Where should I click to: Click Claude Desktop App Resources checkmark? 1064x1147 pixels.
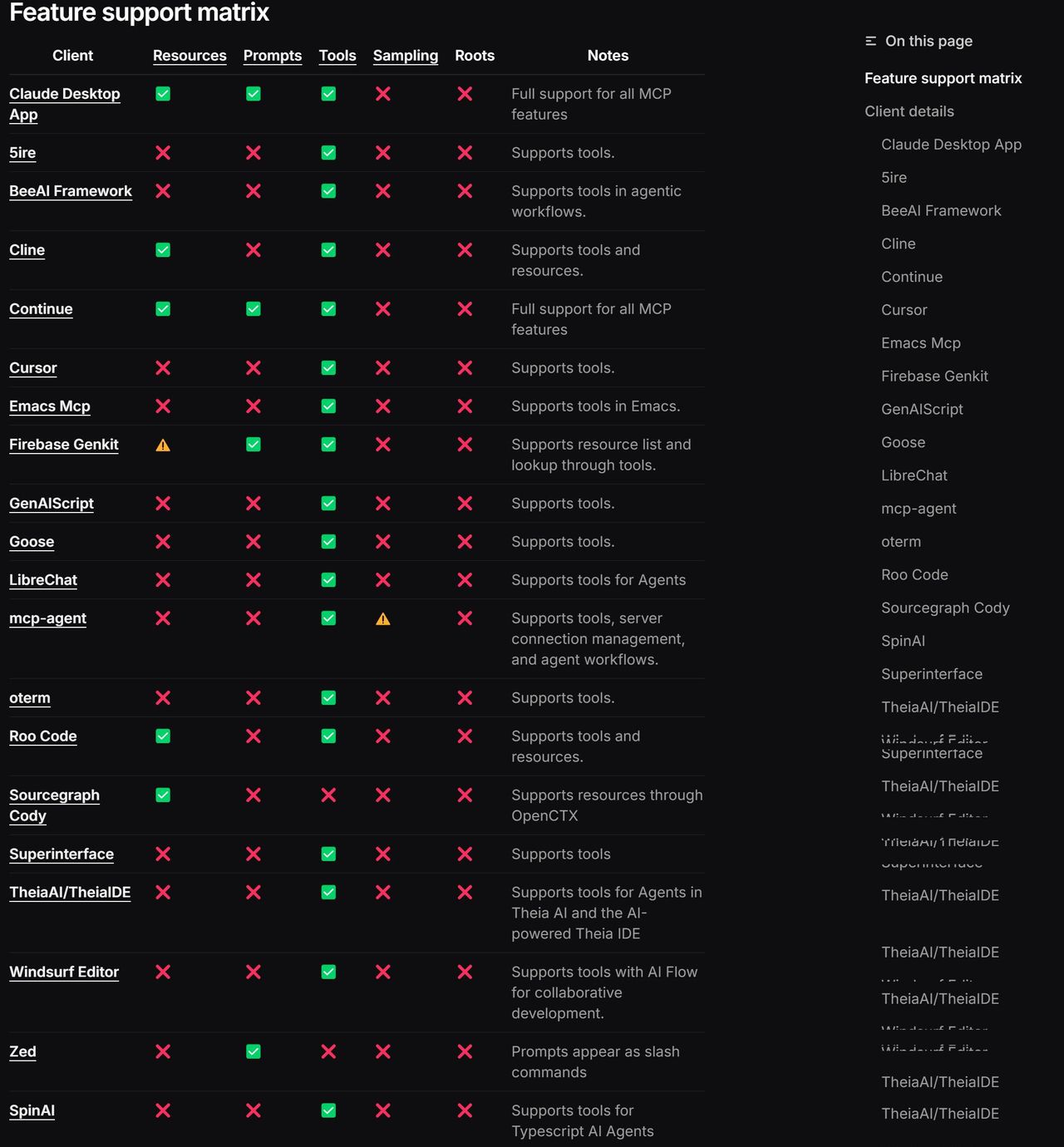click(x=163, y=94)
